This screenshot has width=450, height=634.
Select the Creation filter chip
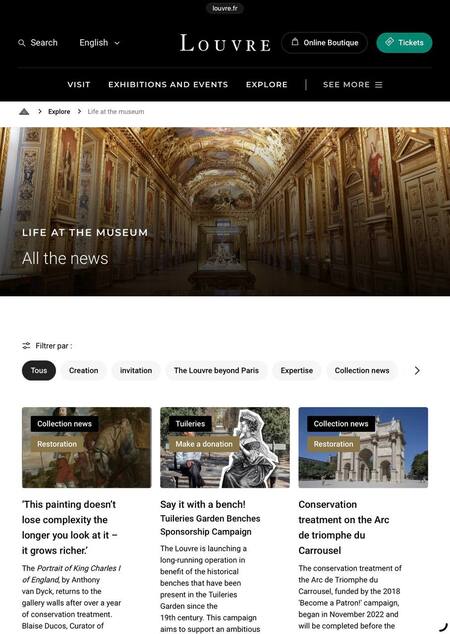click(x=83, y=370)
